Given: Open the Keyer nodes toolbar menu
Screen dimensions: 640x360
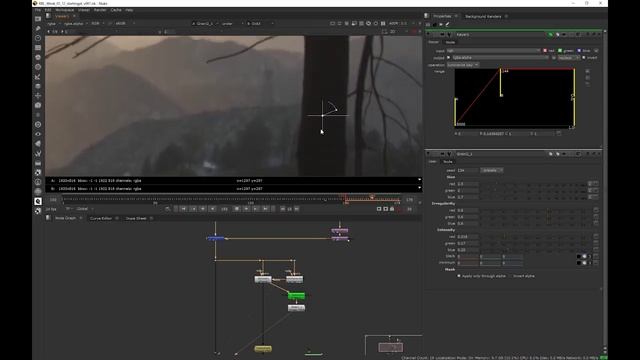Looking at the screenshot, I should [38, 77].
